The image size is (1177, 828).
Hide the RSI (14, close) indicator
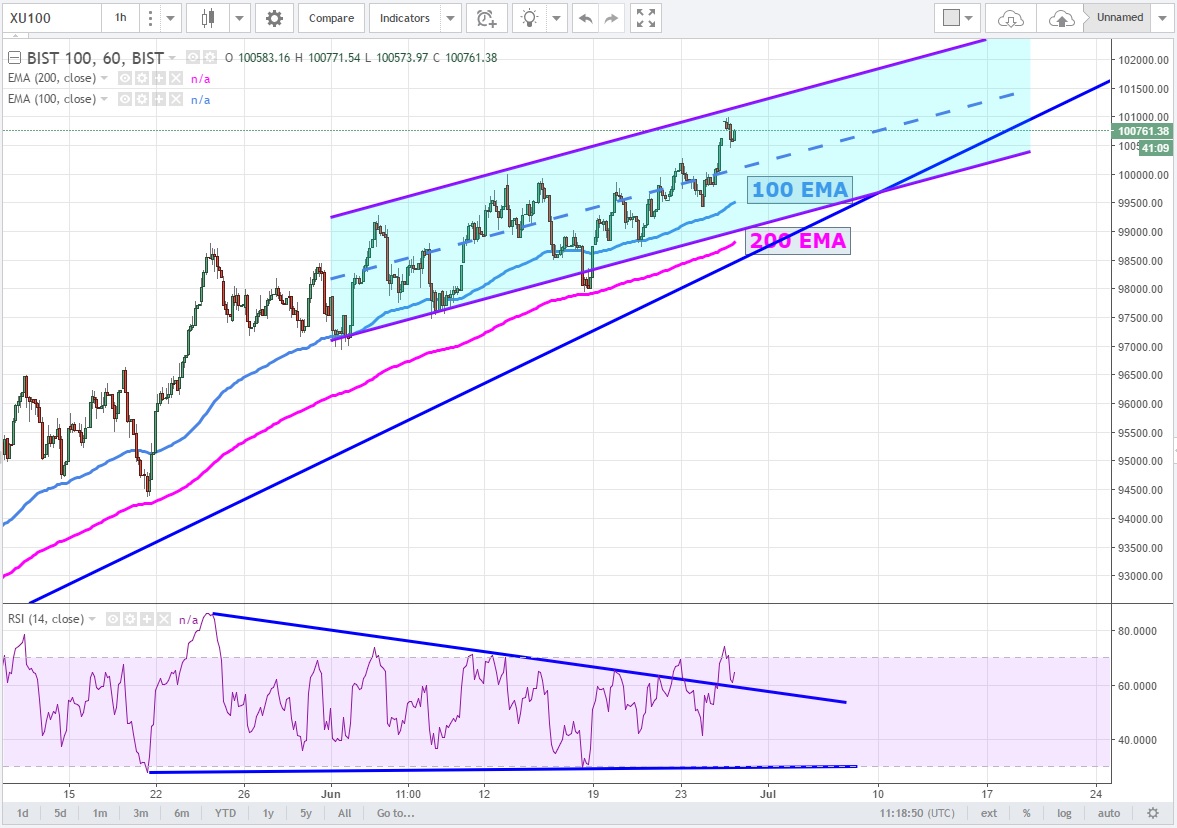(x=114, y=620)
